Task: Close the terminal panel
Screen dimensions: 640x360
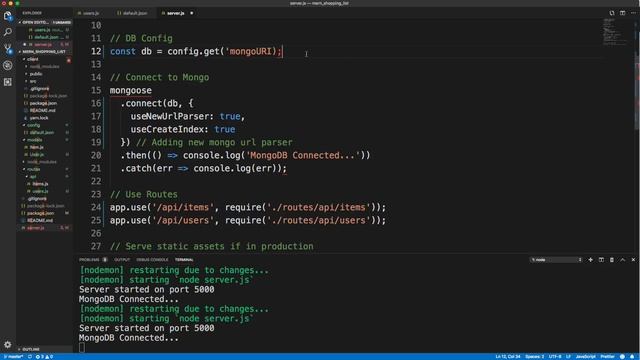Action: tap(633, 260)
